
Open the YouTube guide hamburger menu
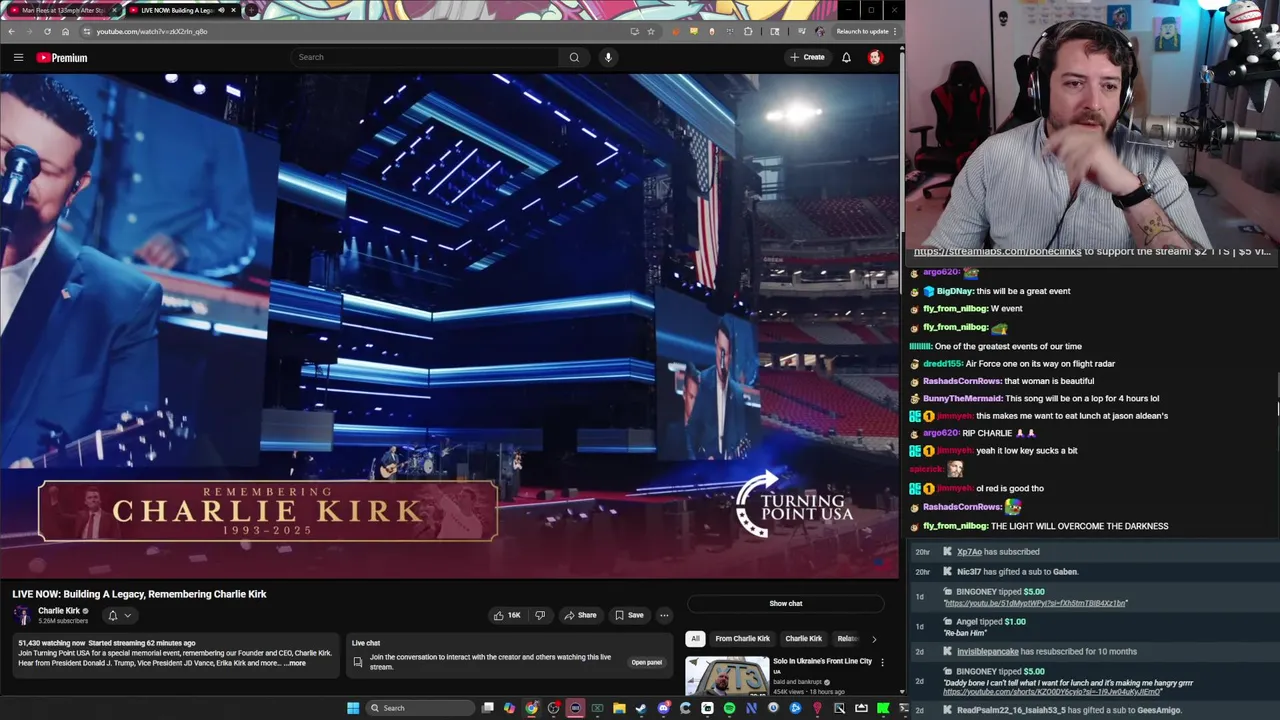click(x=18, y=57)
